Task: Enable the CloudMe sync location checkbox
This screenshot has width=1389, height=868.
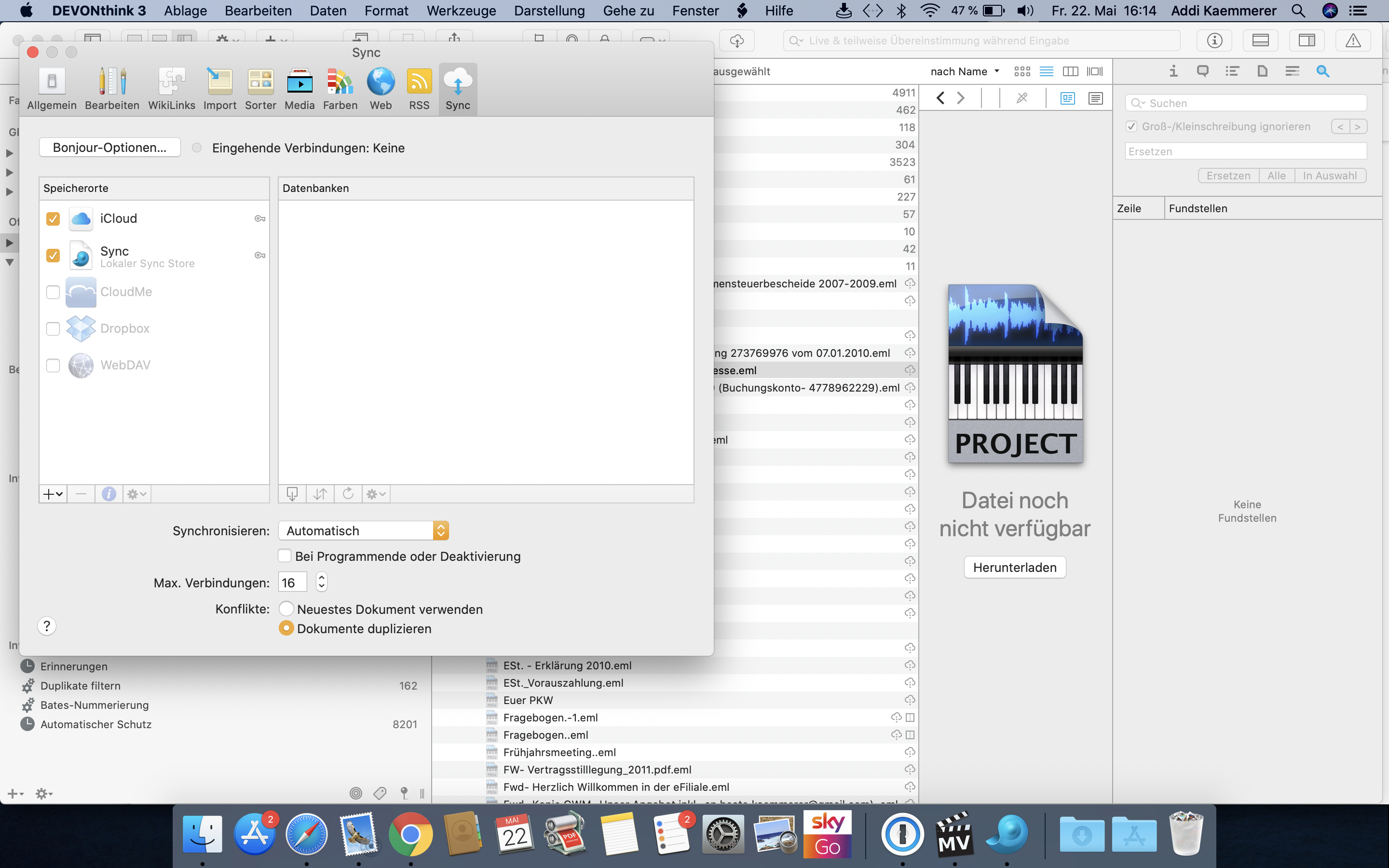Action: pyautogui.click(x=53, y=292)
